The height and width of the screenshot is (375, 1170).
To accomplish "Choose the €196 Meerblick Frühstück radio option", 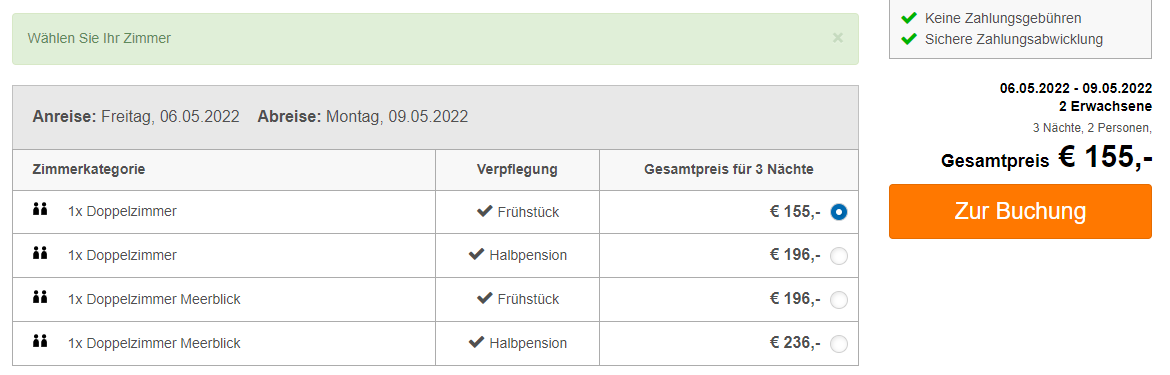I will pyautogui.click(x=839, y=300).
